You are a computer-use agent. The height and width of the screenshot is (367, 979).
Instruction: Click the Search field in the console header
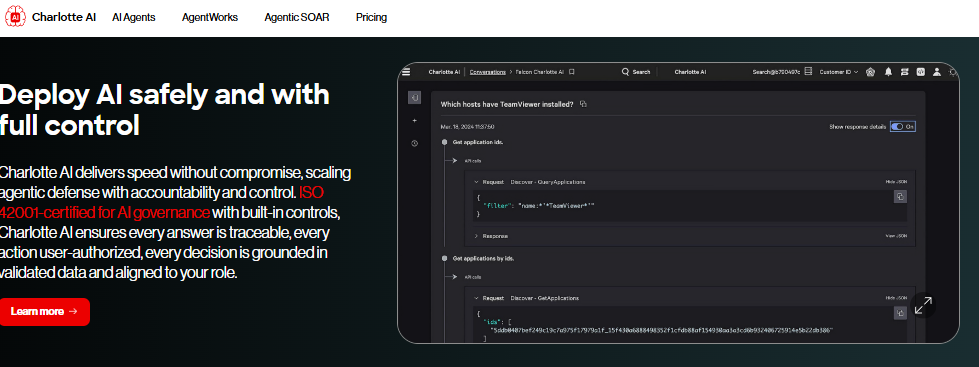(x=636, y=72)
